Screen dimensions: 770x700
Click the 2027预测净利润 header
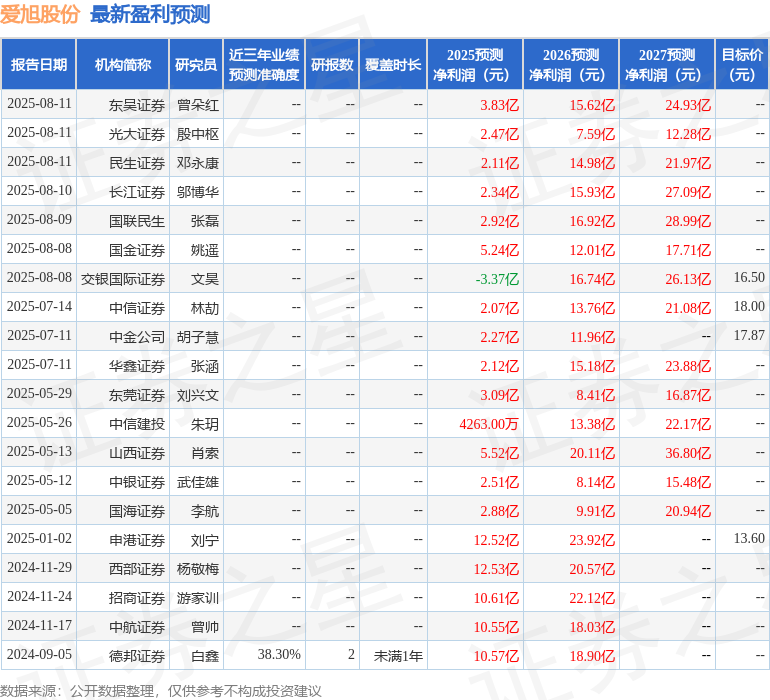[x=667, y=64]
